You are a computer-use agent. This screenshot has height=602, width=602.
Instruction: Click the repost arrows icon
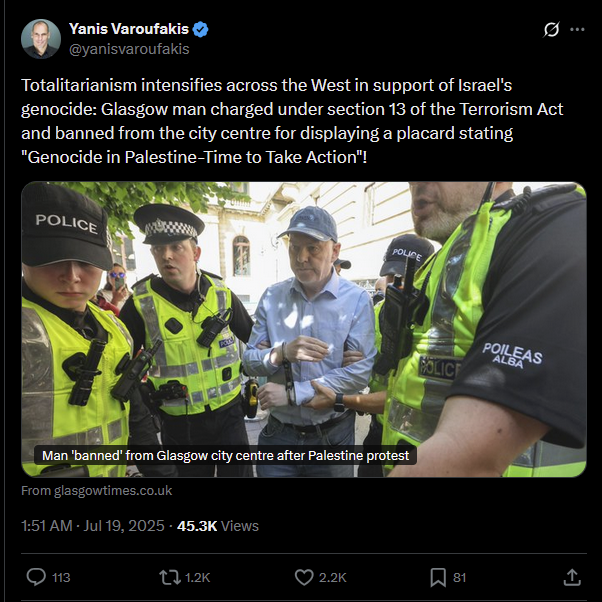tap(170, 577)
